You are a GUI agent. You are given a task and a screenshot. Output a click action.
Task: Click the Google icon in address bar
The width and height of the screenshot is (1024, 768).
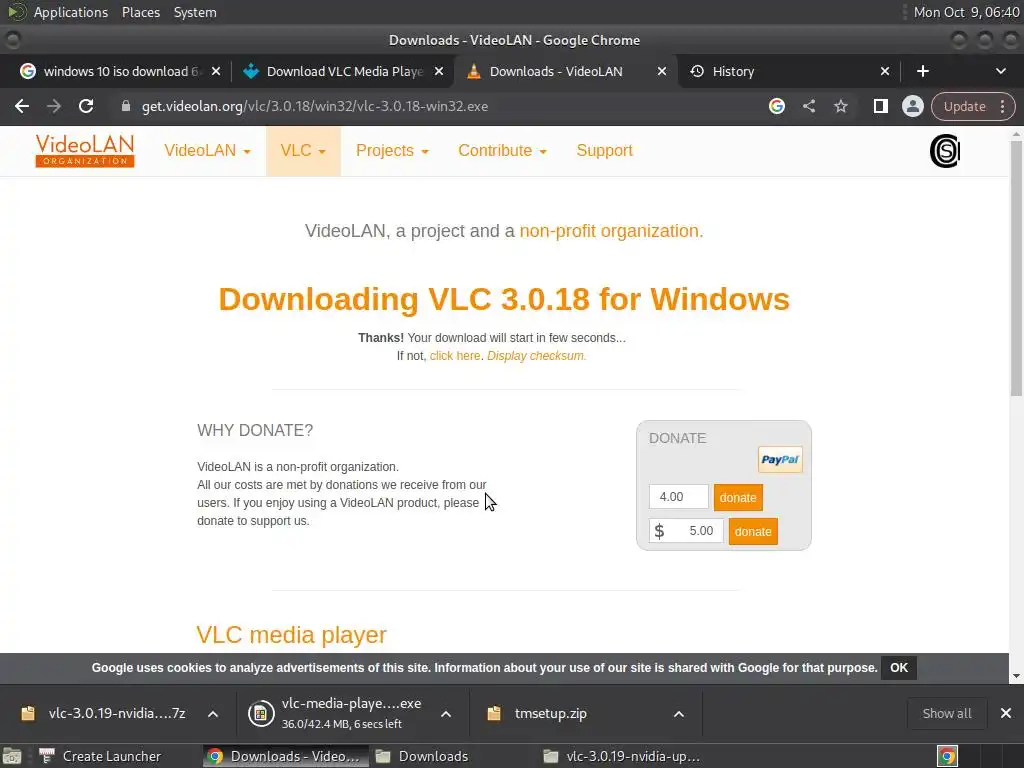776,106
